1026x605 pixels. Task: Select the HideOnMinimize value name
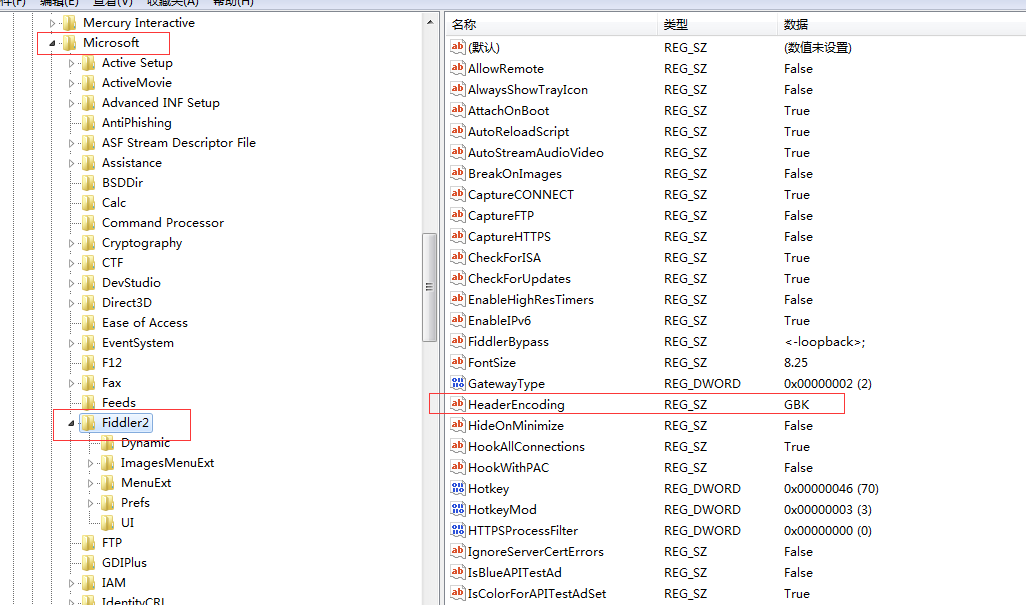[516, 426]
